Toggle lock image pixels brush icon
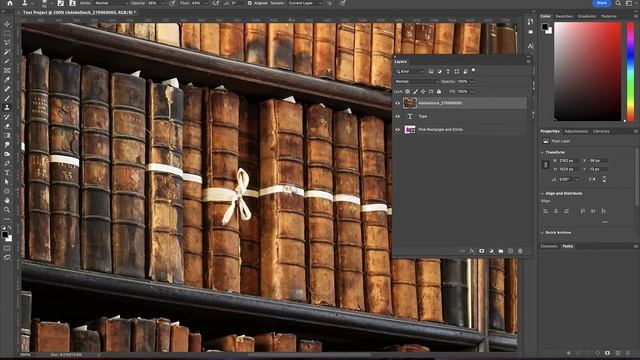 click(x=415, y=91)
